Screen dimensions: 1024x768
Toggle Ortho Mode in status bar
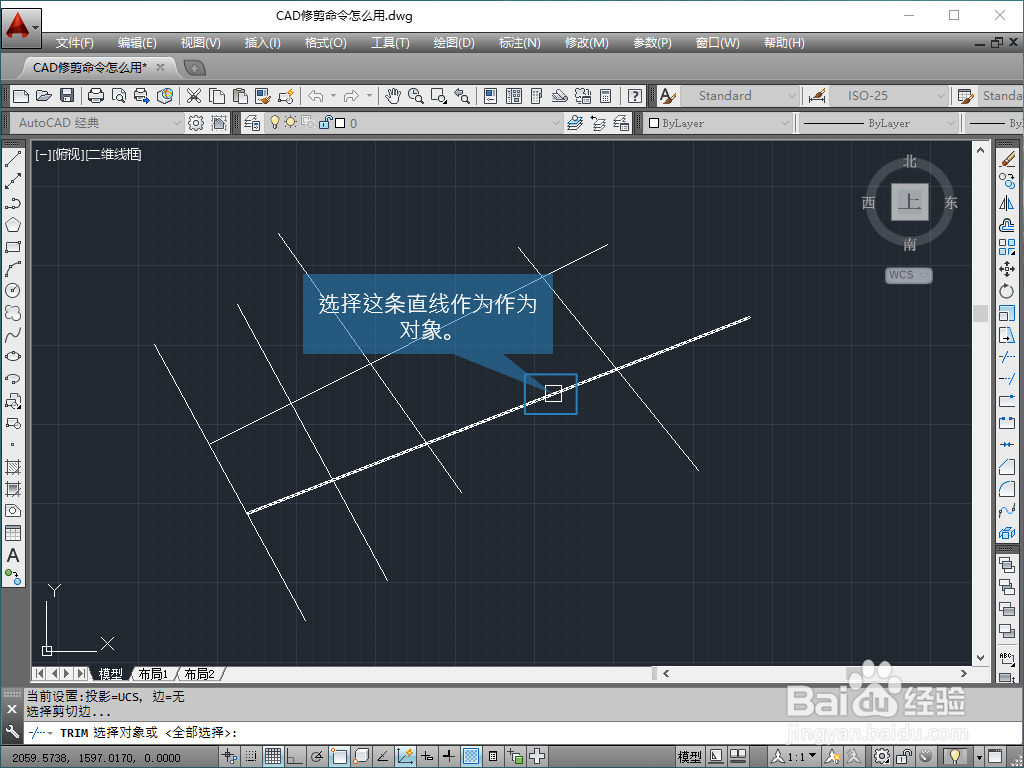click(x=295, y=757)
